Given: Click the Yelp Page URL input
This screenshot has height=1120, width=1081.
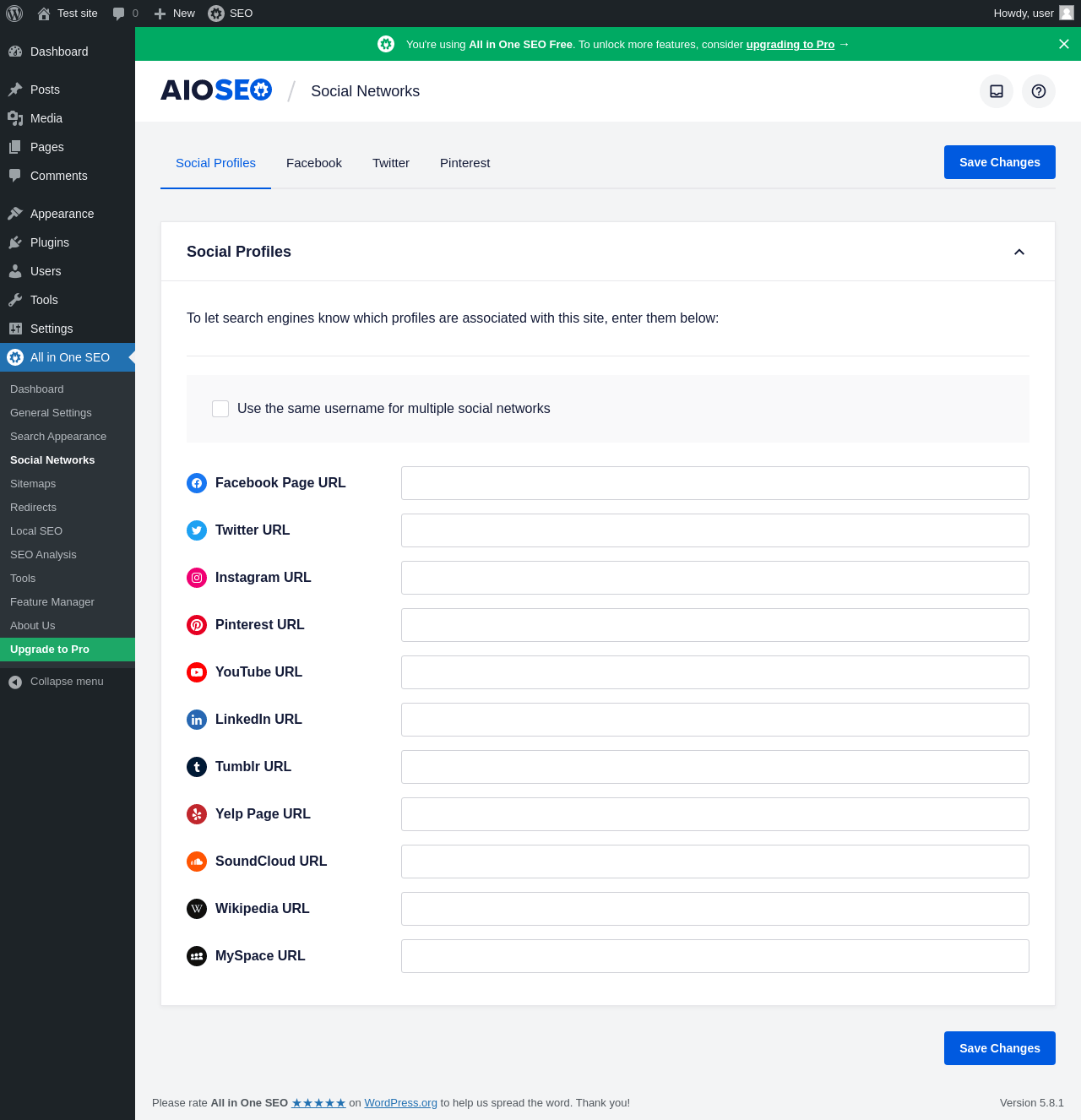Looking at the screenshot, I should (715, 814).
